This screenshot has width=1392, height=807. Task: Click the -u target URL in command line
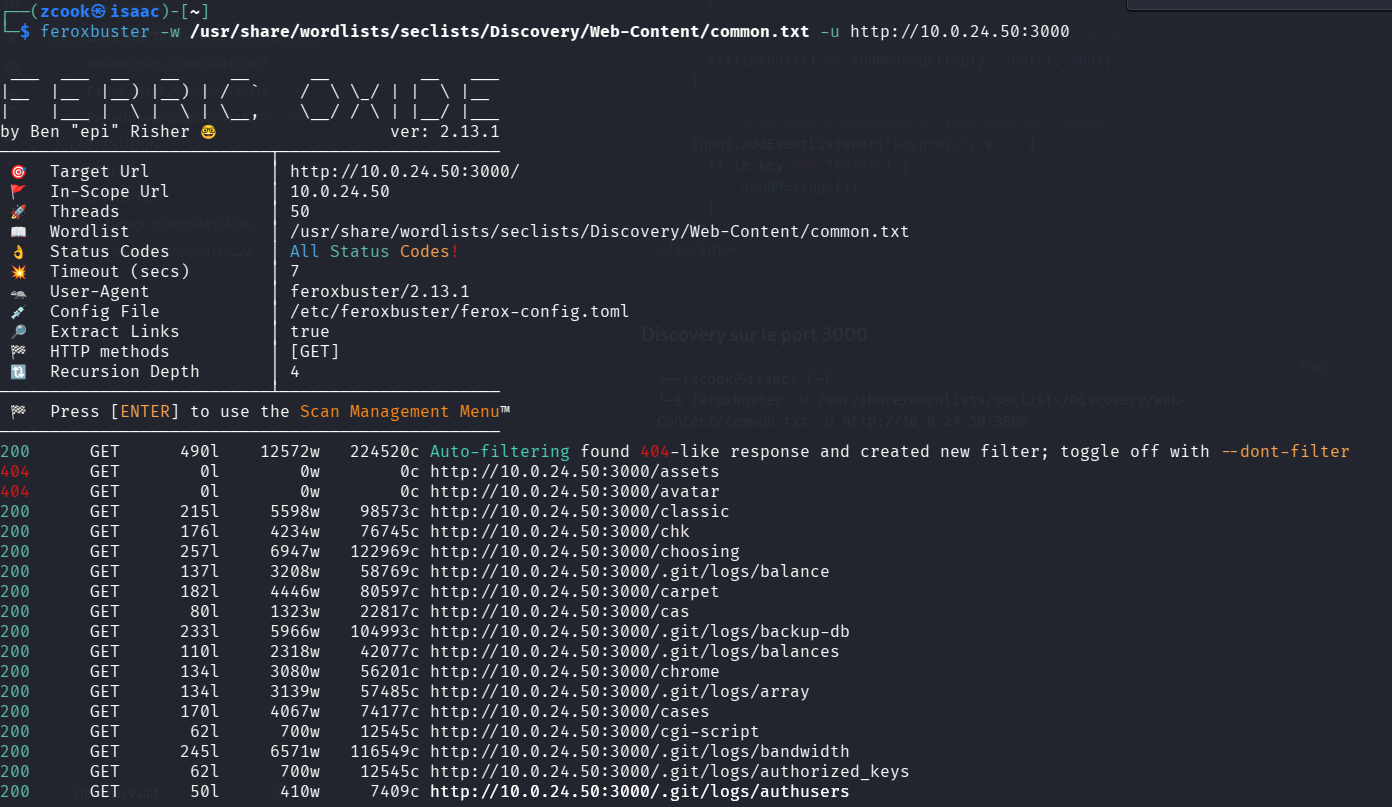click(960, 32)
